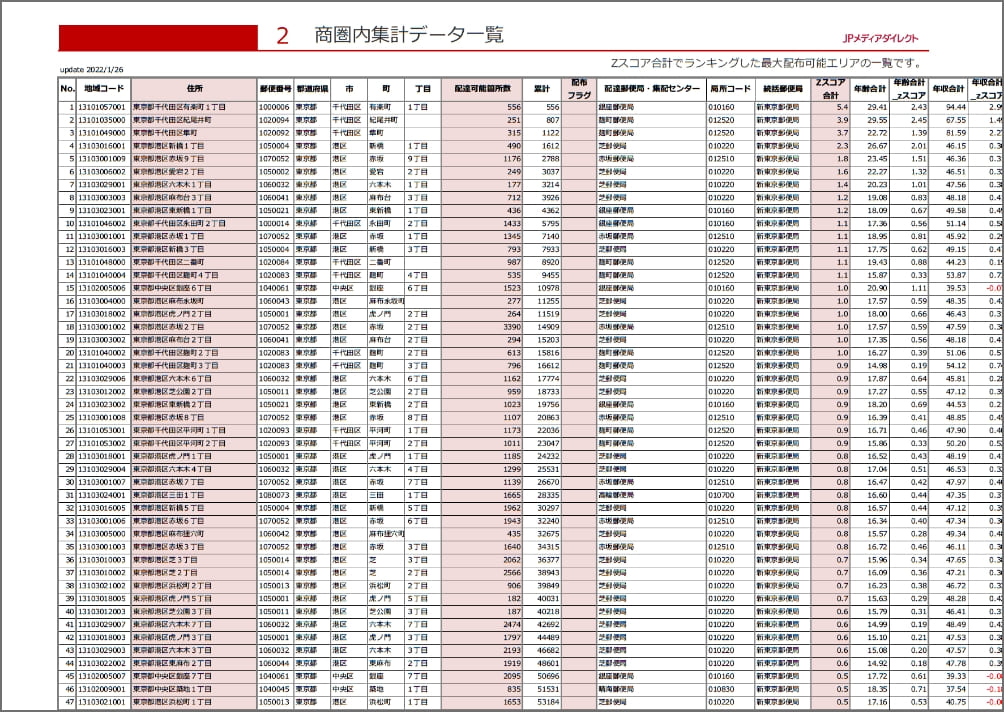Select the Zスコア合計 column header
Screen dimensions: 1004x712
click(830, 88)
